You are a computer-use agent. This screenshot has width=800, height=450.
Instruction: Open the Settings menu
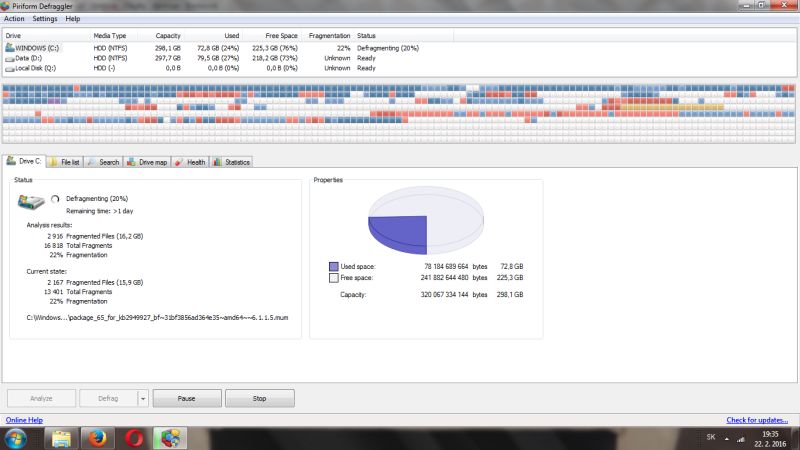pos(45,19)
